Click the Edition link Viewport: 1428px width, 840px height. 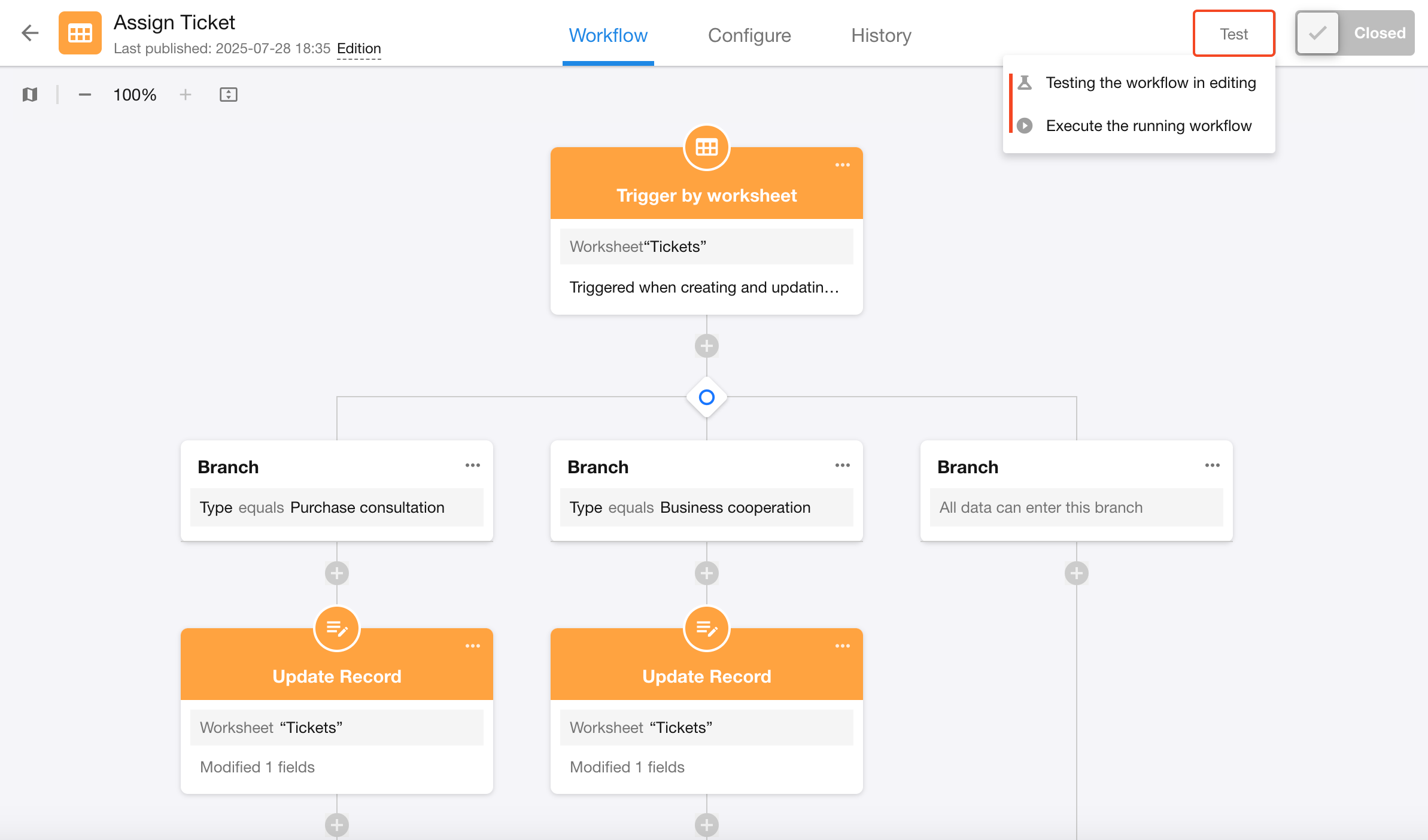coord(358,48)
